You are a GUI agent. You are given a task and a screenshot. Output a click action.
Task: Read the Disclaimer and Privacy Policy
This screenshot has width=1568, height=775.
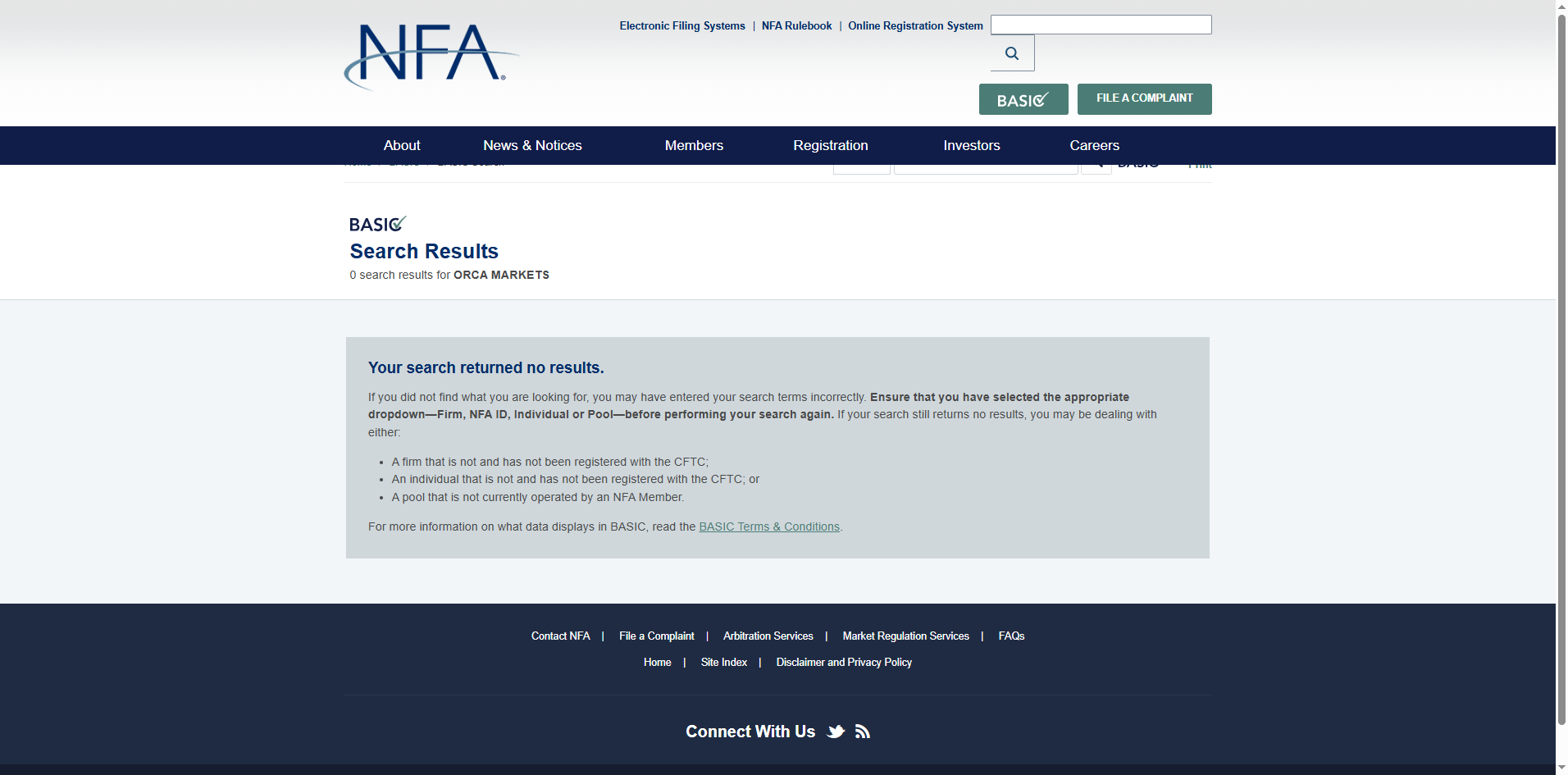(844, 662)
